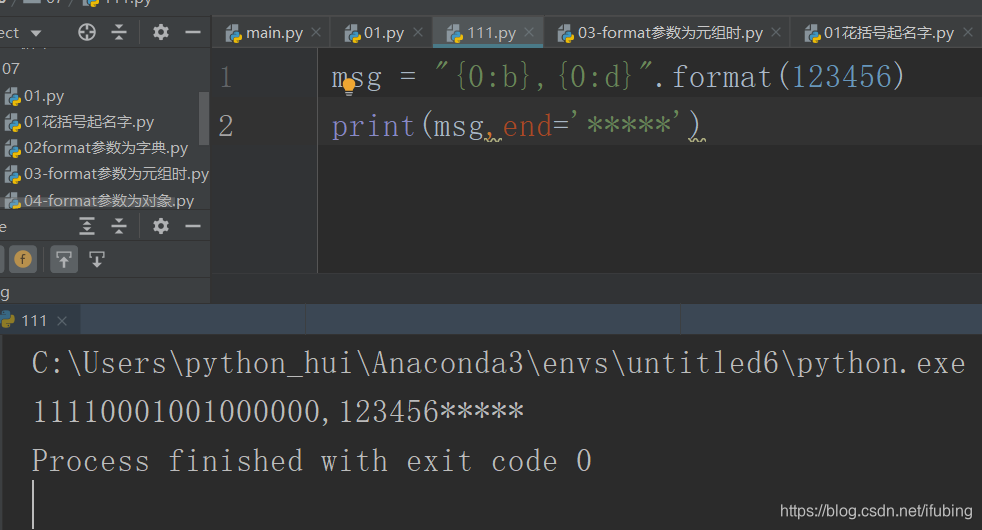Viewport: 982px width, 530px height.
Task: Click Python icon on the 111 run tab
Action: pyautogui.click(x=8, y=320)
